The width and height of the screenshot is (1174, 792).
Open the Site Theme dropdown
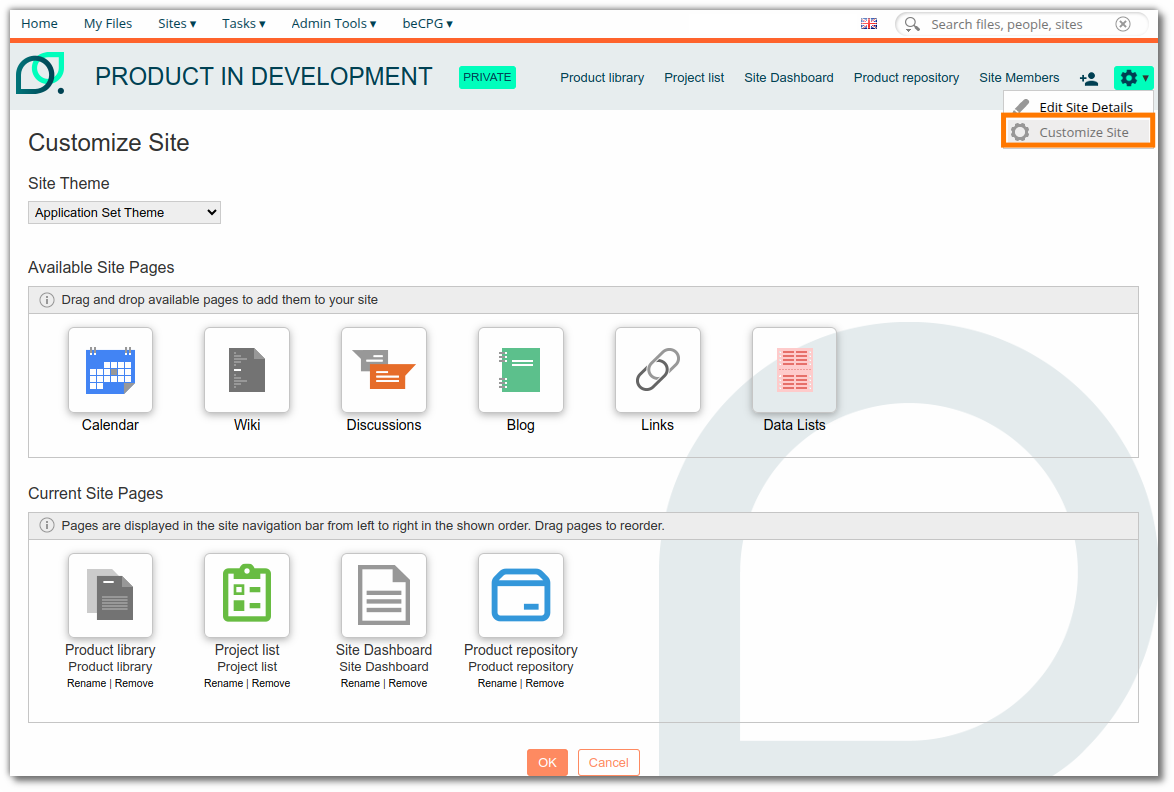(124, 212)
